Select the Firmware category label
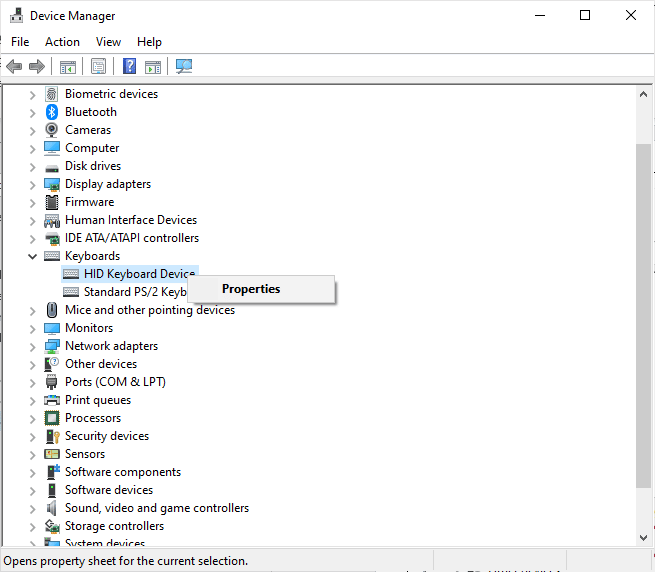The width and height of the screenshot is (655, 572). (89, 202)
